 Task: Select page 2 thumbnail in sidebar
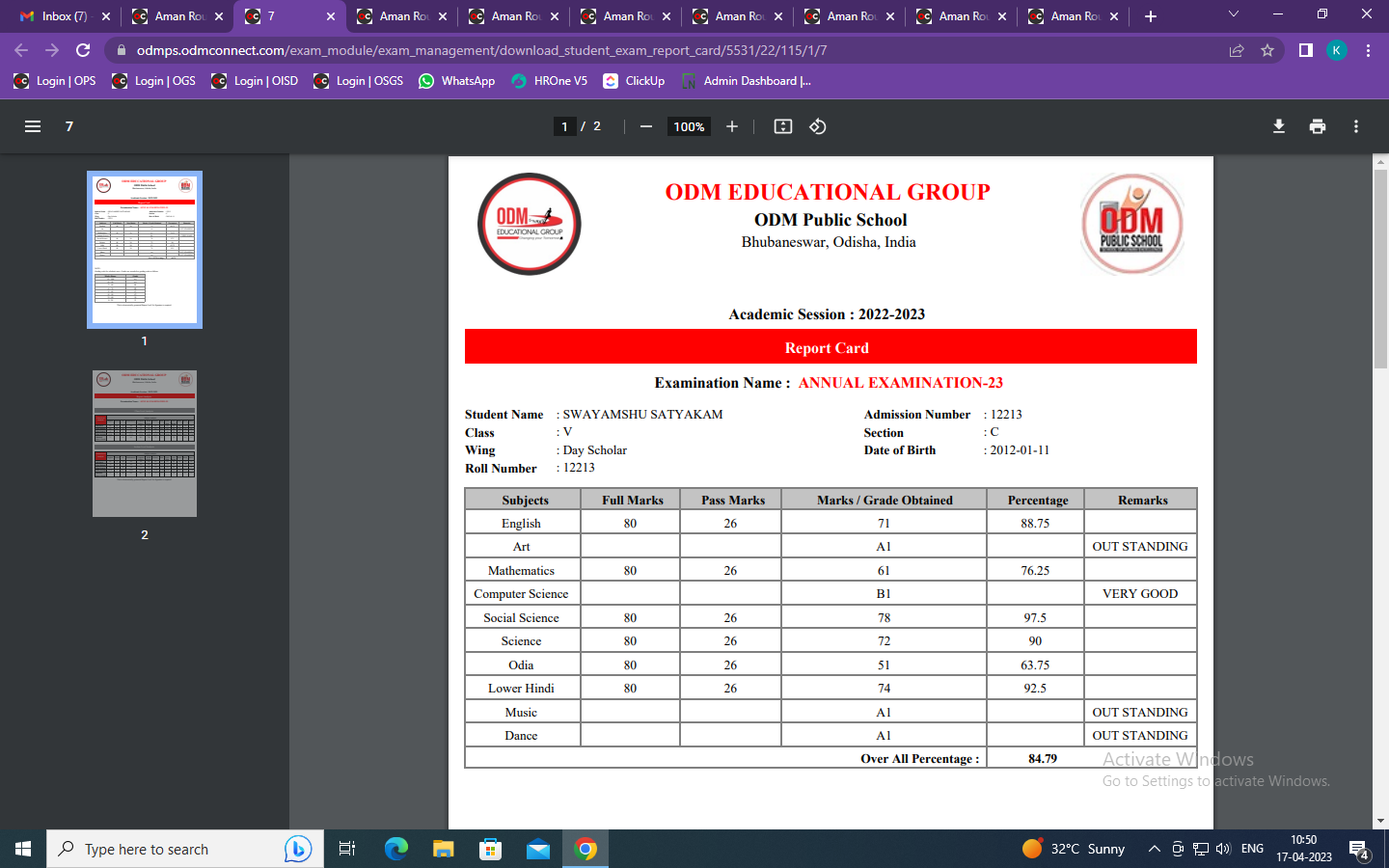[x=145, y=444]
